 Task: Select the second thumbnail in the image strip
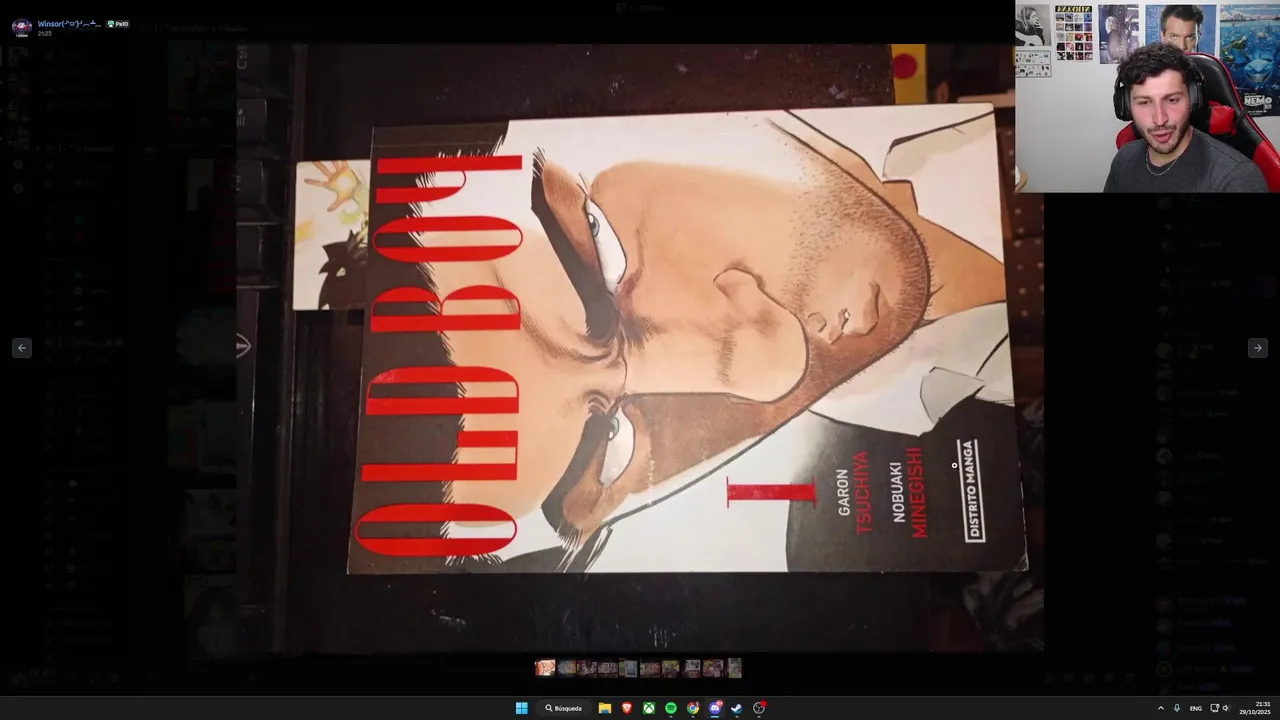567,668
